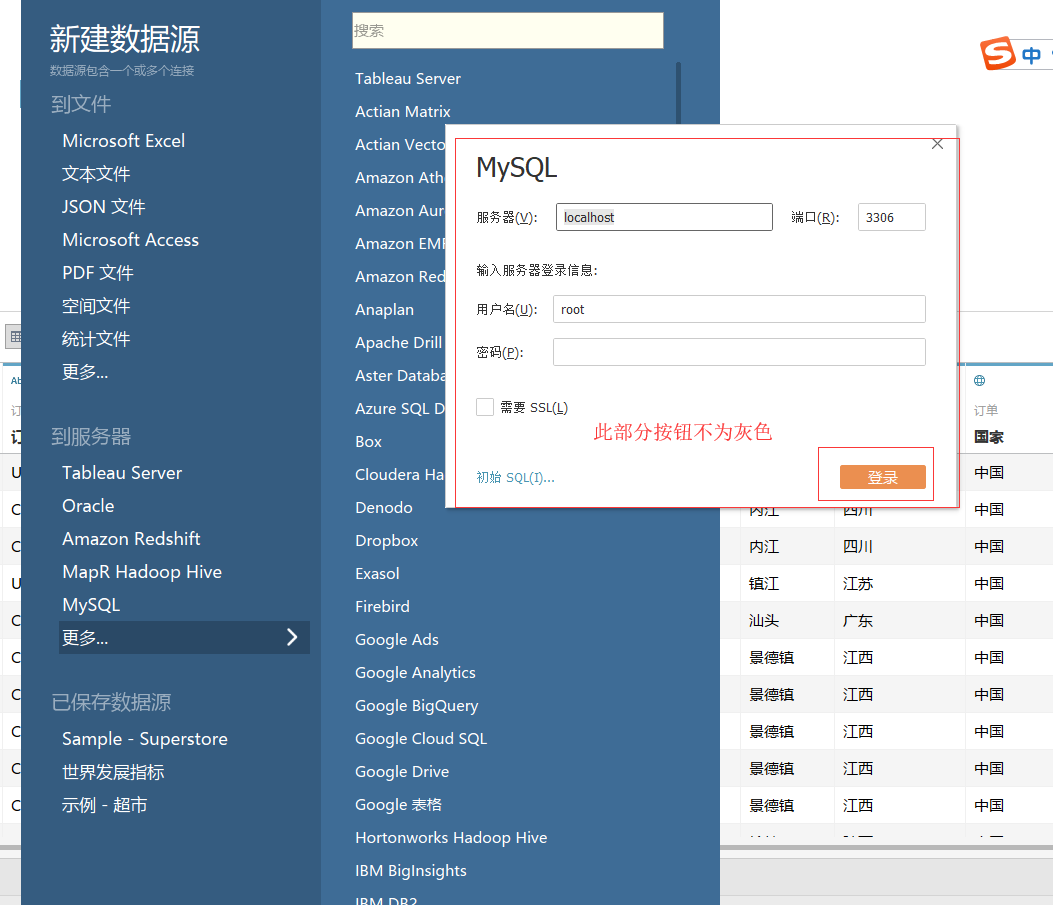1053x905 pixels.
Task: Select Denodo connector
Action: pyautogui.click(x=383, y=508)
